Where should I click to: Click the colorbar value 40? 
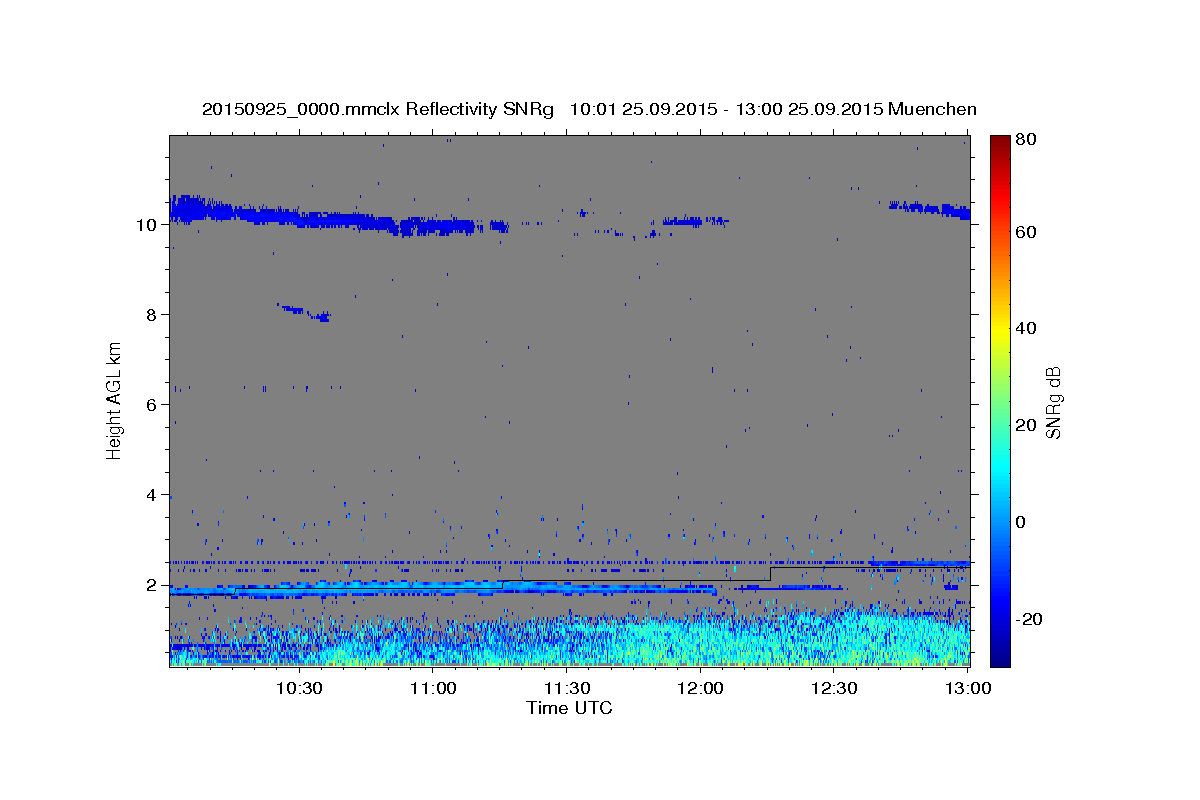click(1026, 328)
